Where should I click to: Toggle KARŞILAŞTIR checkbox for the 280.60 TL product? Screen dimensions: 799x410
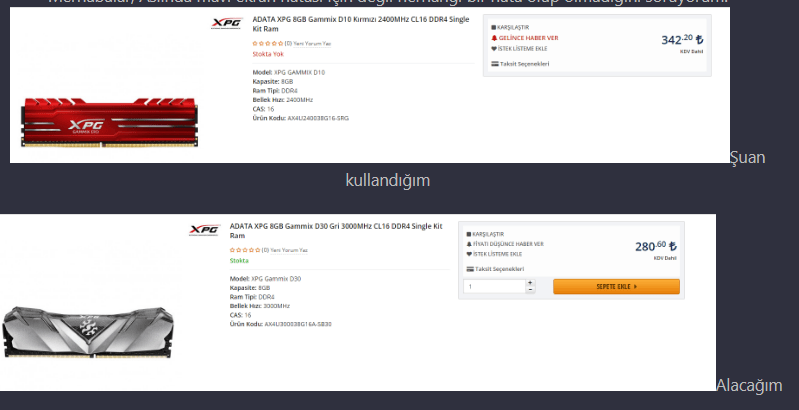point(469,234)
